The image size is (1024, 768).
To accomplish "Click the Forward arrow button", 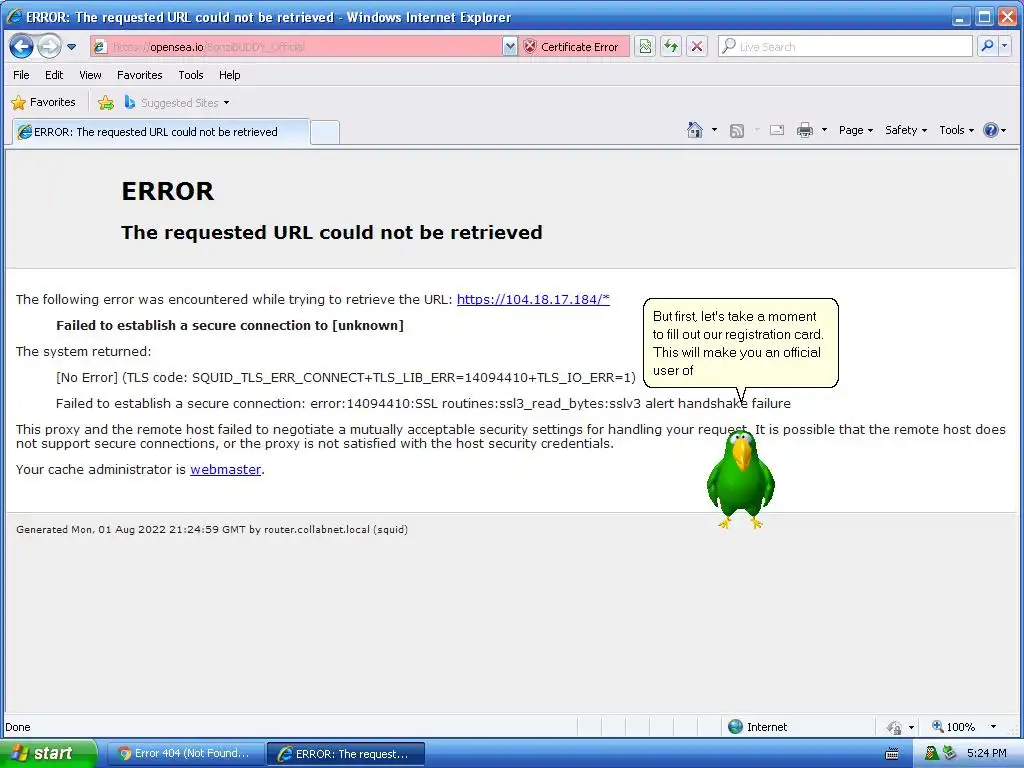I will [50, 46].
